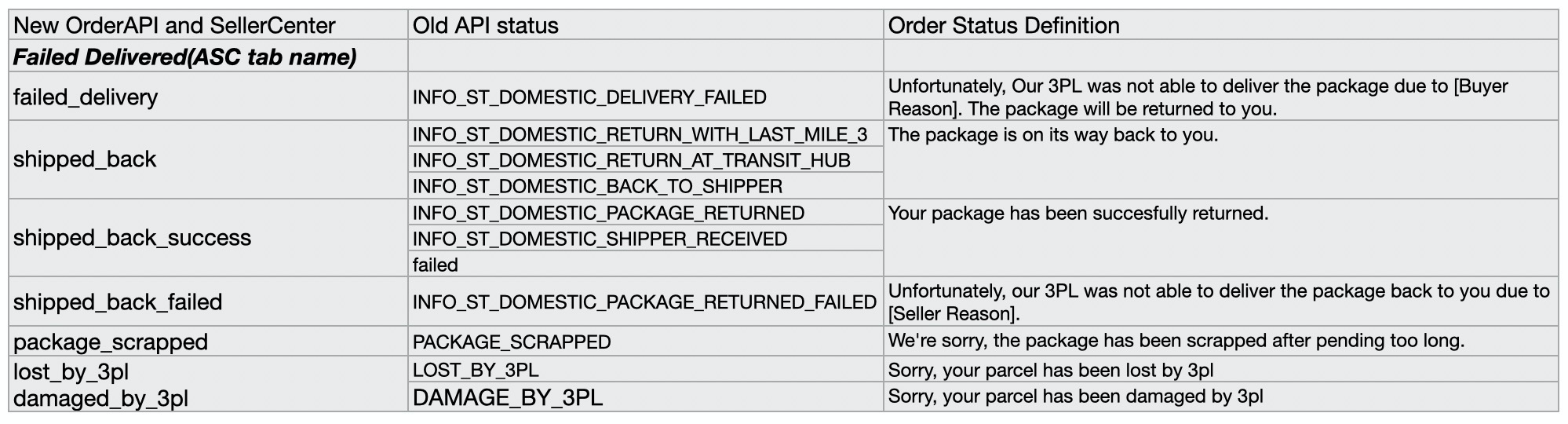
Task: Select the package_scrapped cell
Action: (209, 342)
